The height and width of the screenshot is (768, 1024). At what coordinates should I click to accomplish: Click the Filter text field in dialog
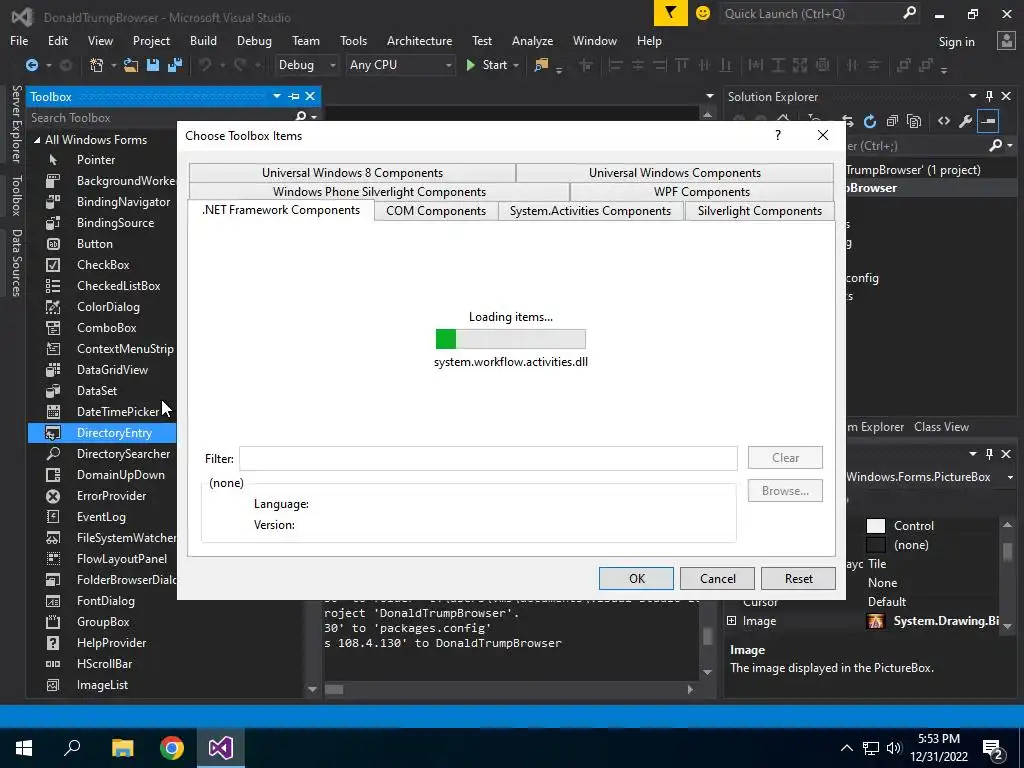[488, 458]
